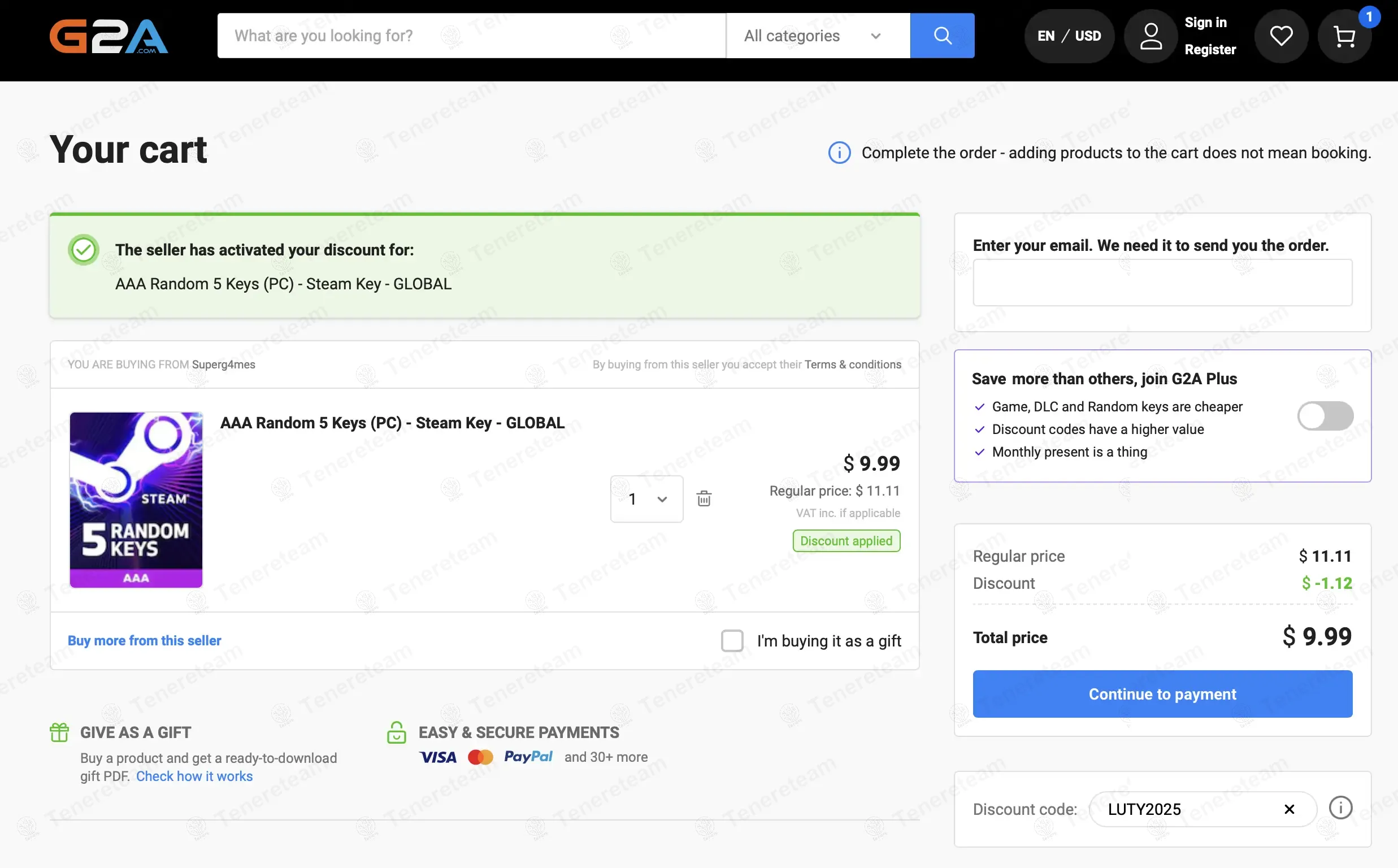This screenshot has width=1398, height=868.
Task: Click the G2A logo
Action: (108, 36)
